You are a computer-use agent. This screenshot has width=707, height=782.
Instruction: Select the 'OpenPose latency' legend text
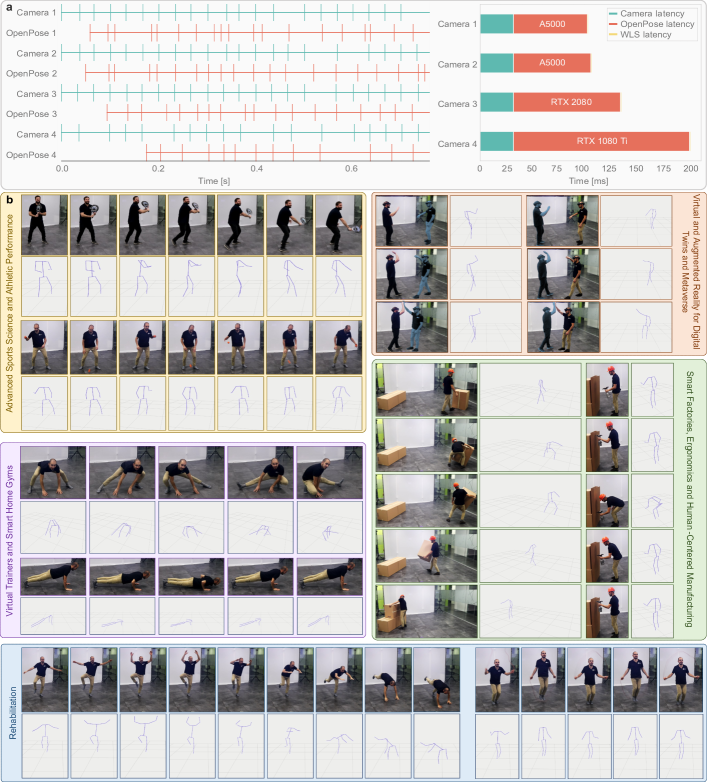coord(657,24)
